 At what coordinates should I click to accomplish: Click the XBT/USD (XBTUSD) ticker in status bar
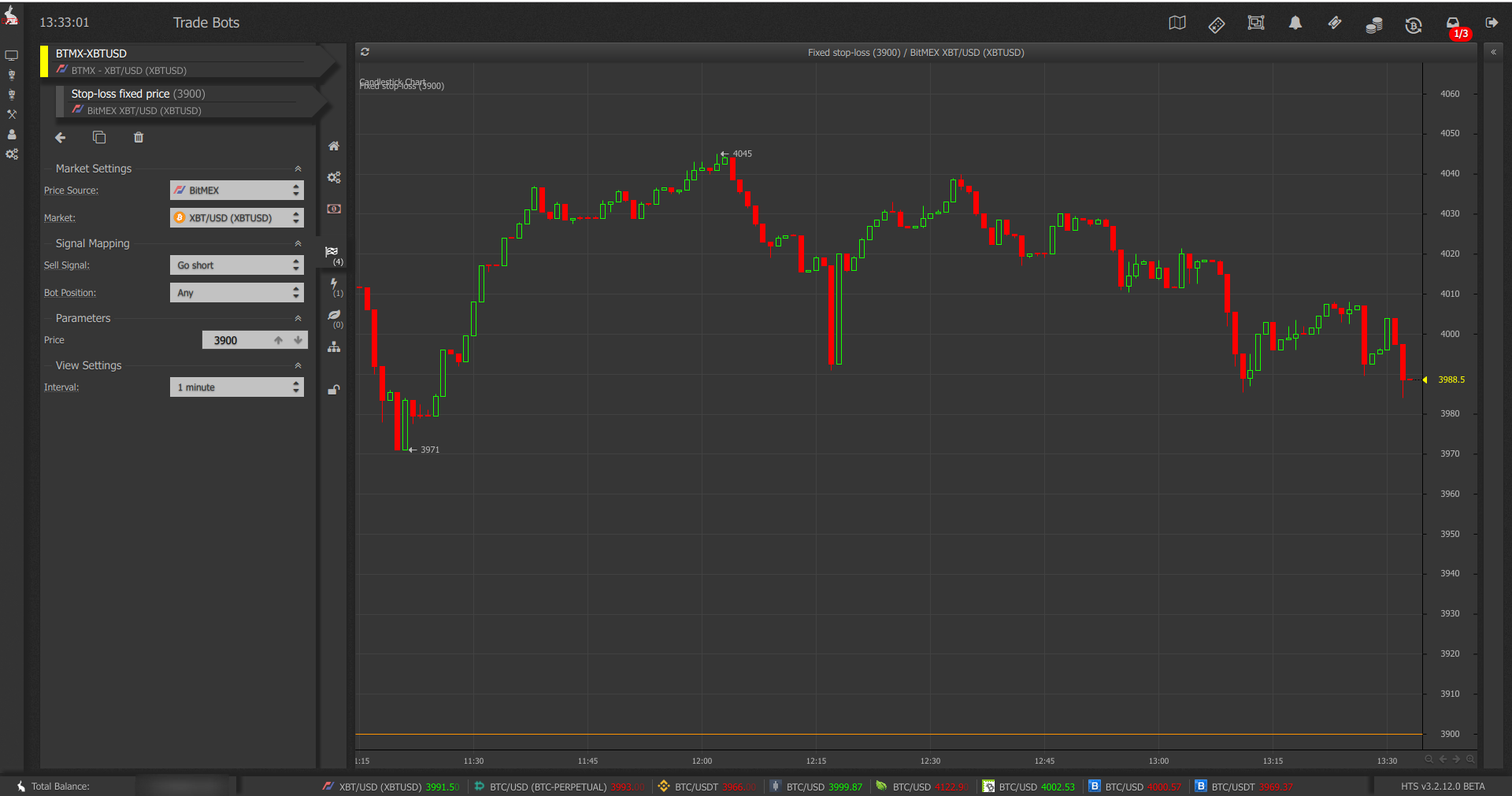click(391, 787)
